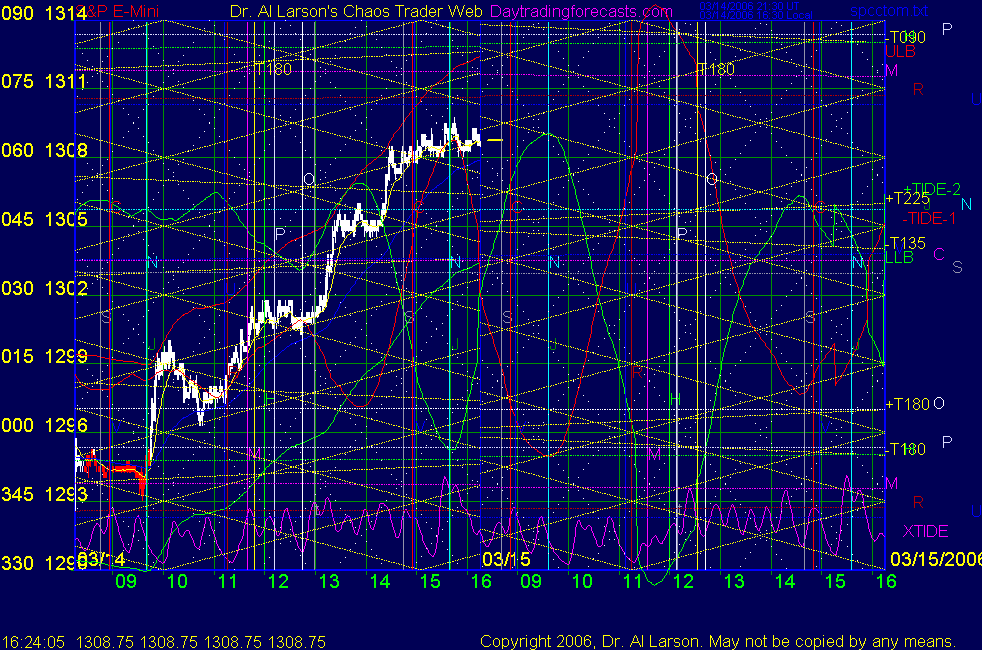Click the "060 1308" price axis label
This screenshot has height=650, width=982.
pyautogui.click(x=44, y=150)
